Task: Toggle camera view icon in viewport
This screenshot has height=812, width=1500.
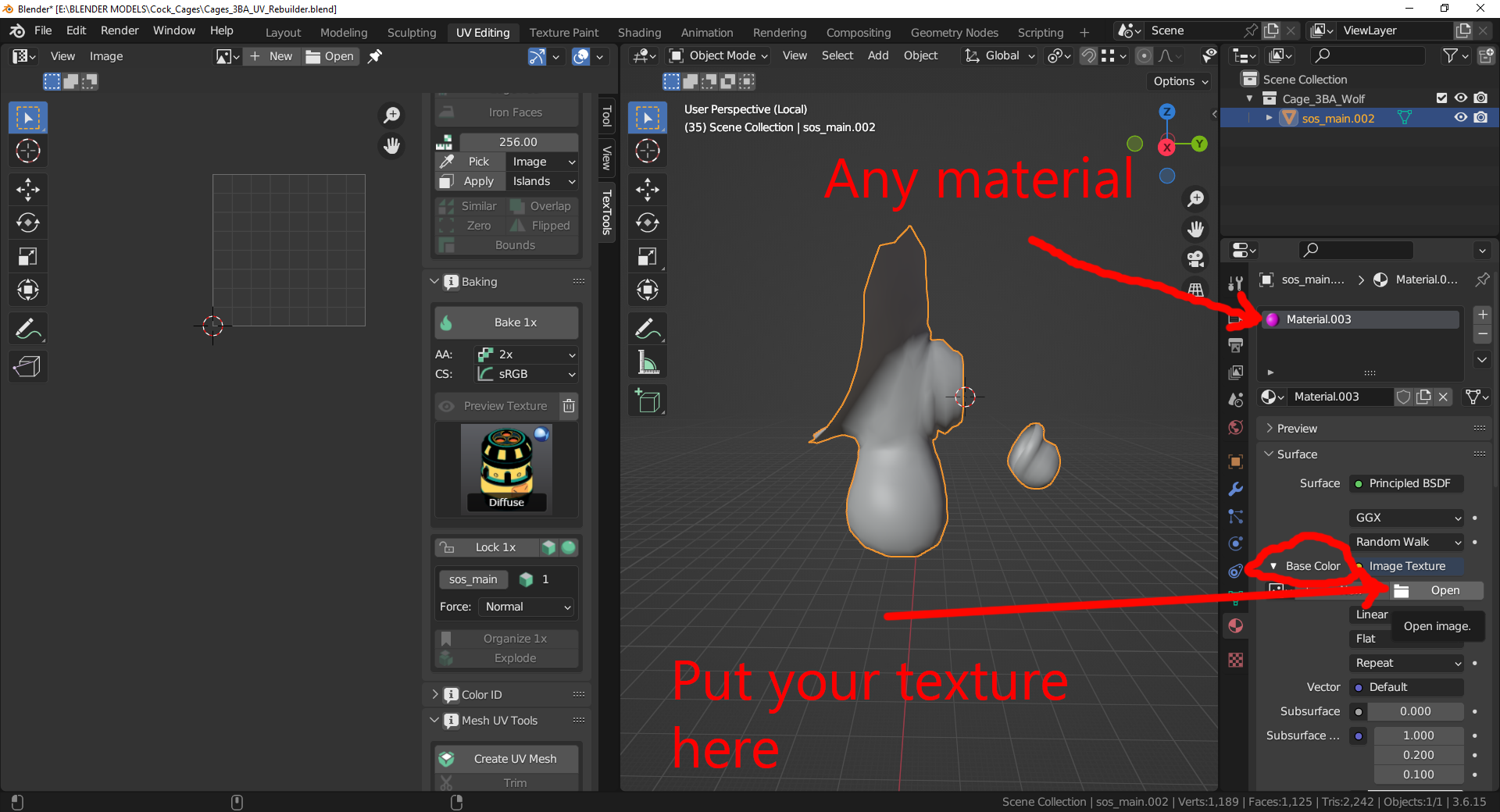Action: [1195, 258]
